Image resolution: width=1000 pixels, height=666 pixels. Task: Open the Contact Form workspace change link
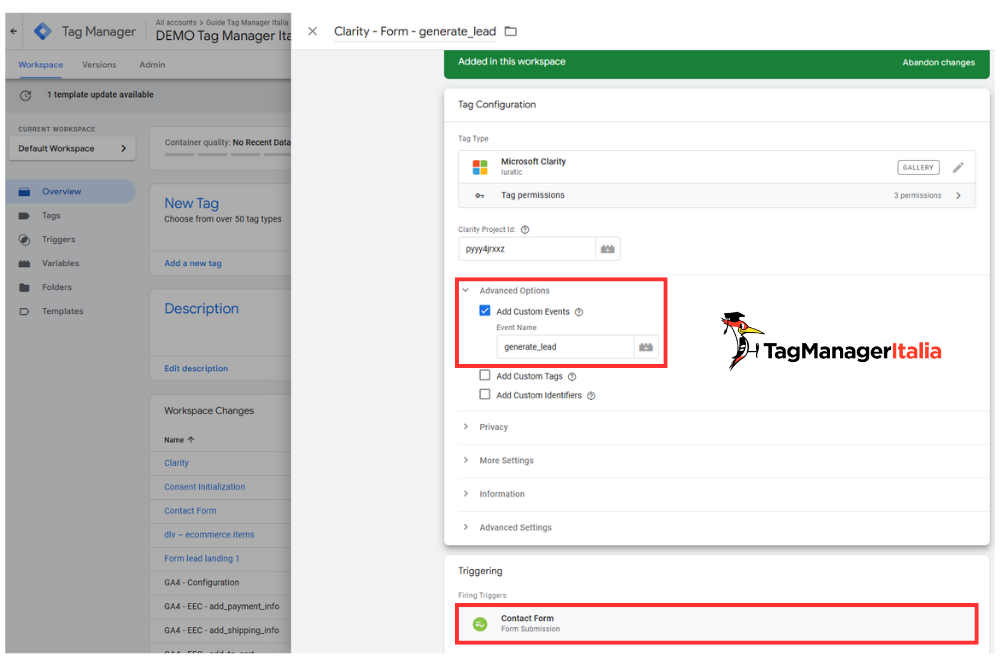coord(190,511)
